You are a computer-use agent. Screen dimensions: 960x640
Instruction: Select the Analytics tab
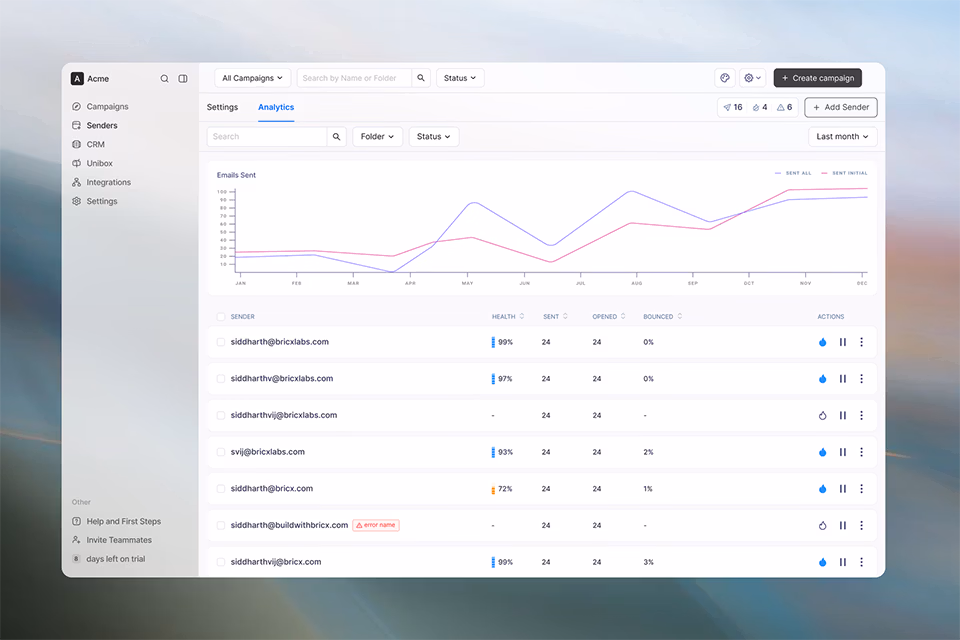point(276,107)
